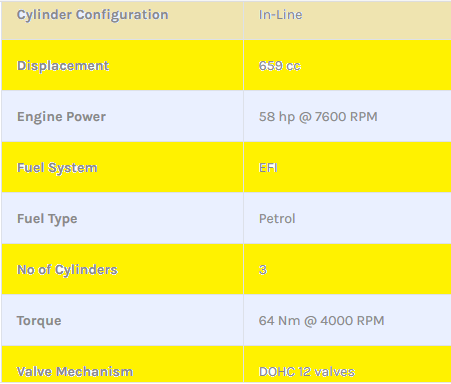
Task: Select the cylinder count value 3
Action: [x=263, y=270]
